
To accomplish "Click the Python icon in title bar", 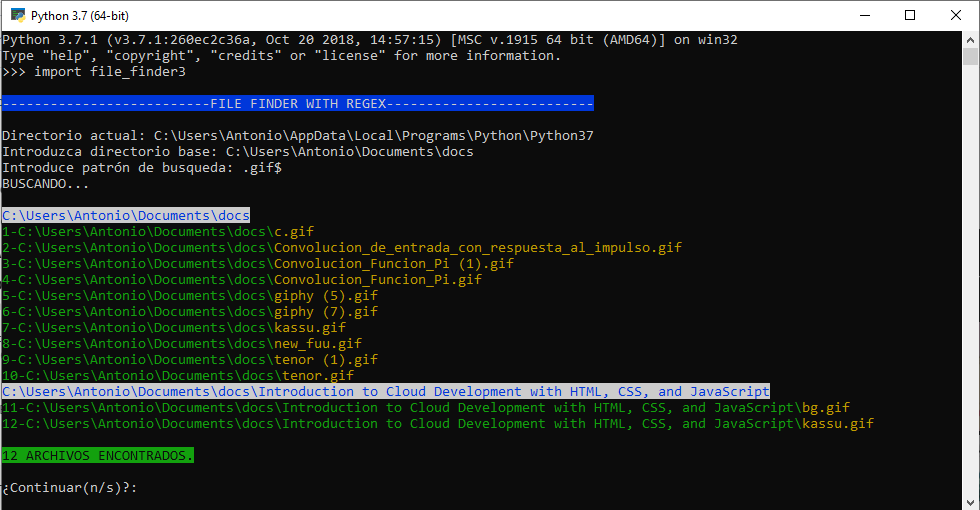I will 18,15.
